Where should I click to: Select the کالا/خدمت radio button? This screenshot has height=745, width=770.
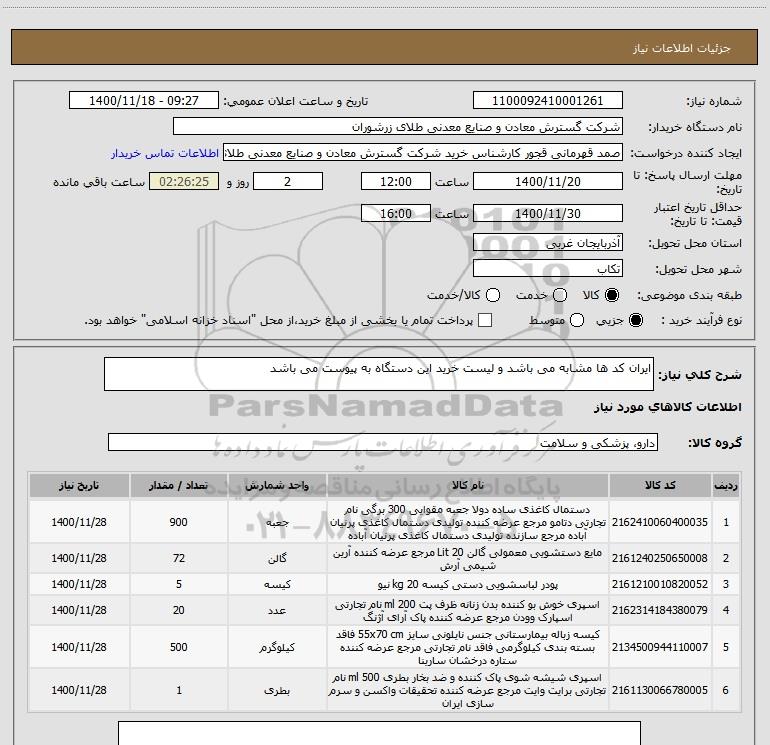point(493,295)
